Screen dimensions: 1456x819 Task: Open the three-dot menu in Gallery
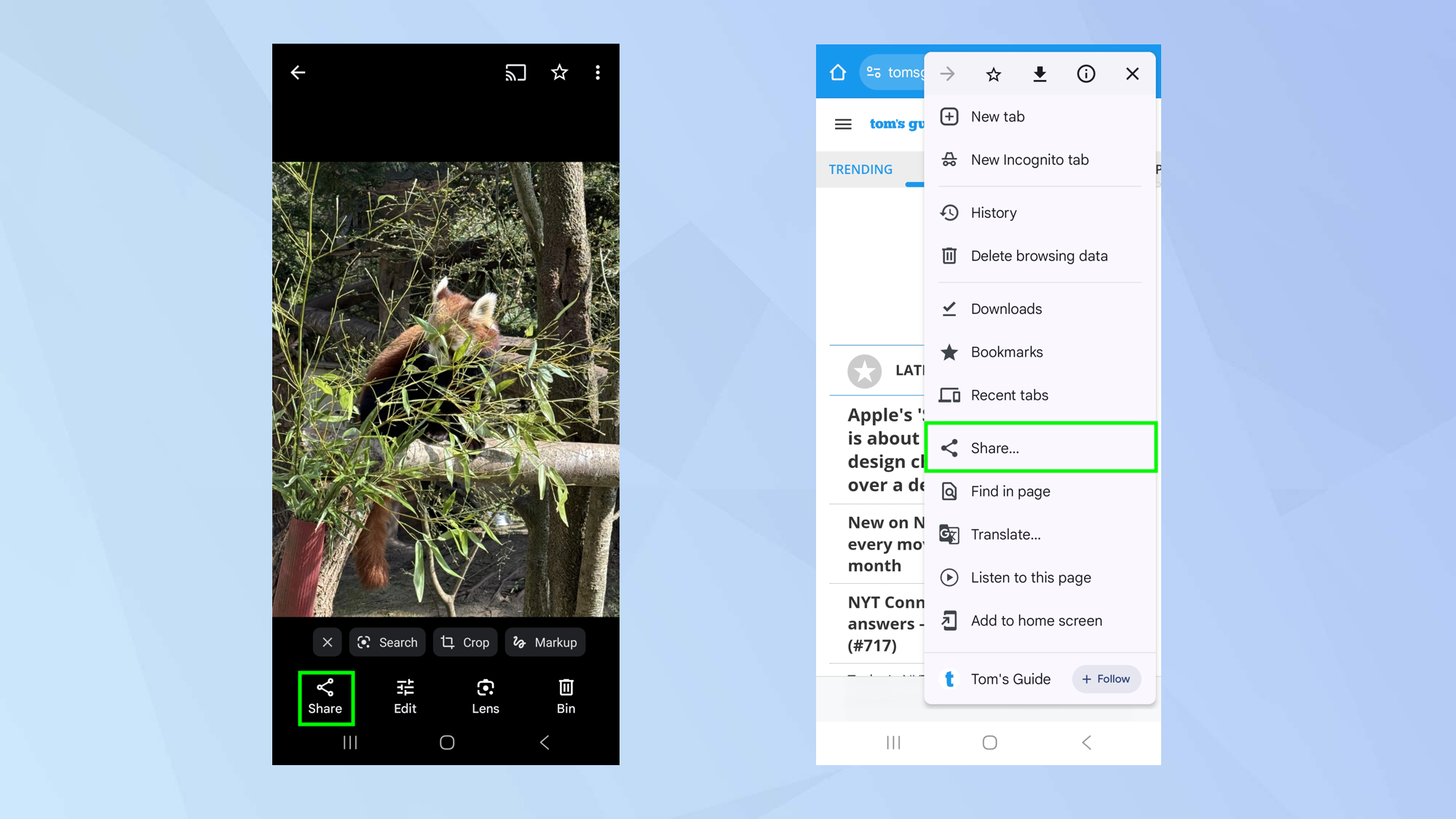(598, 72)
